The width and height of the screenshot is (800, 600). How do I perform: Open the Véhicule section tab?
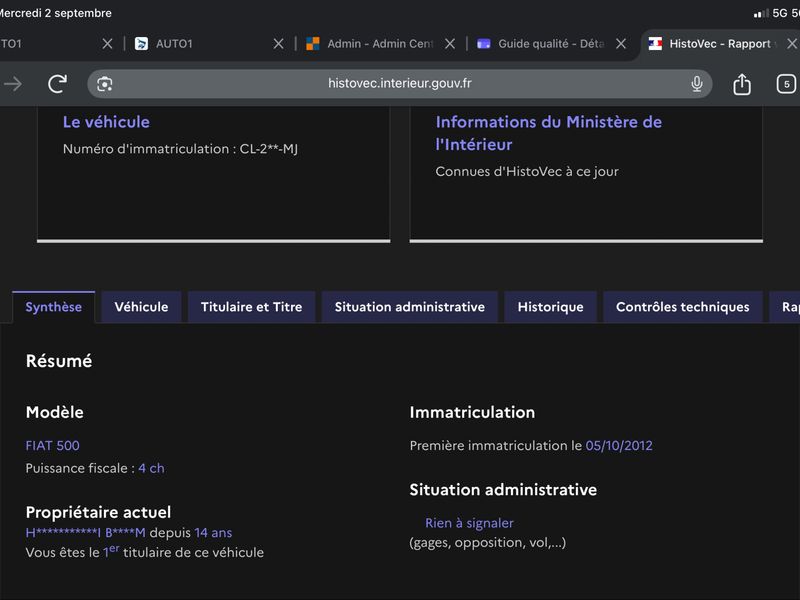click(141, 307)
